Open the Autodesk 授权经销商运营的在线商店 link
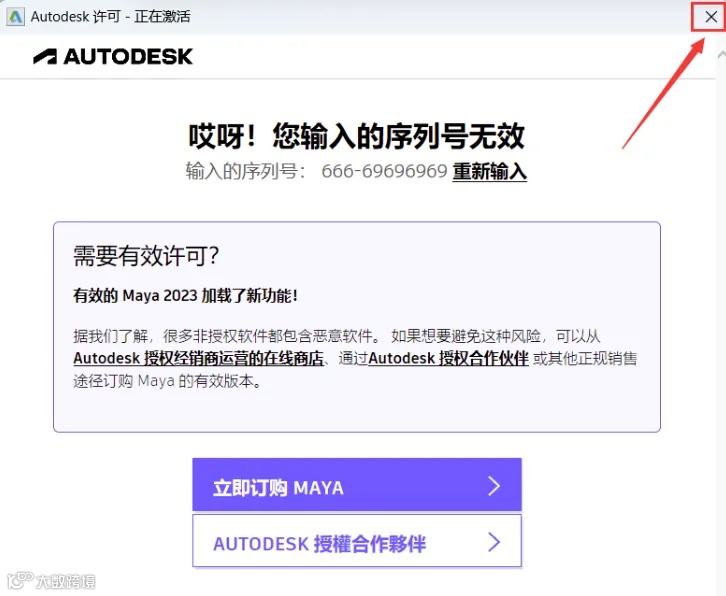Viewport: 726px width, 596px height. [198, 358]
